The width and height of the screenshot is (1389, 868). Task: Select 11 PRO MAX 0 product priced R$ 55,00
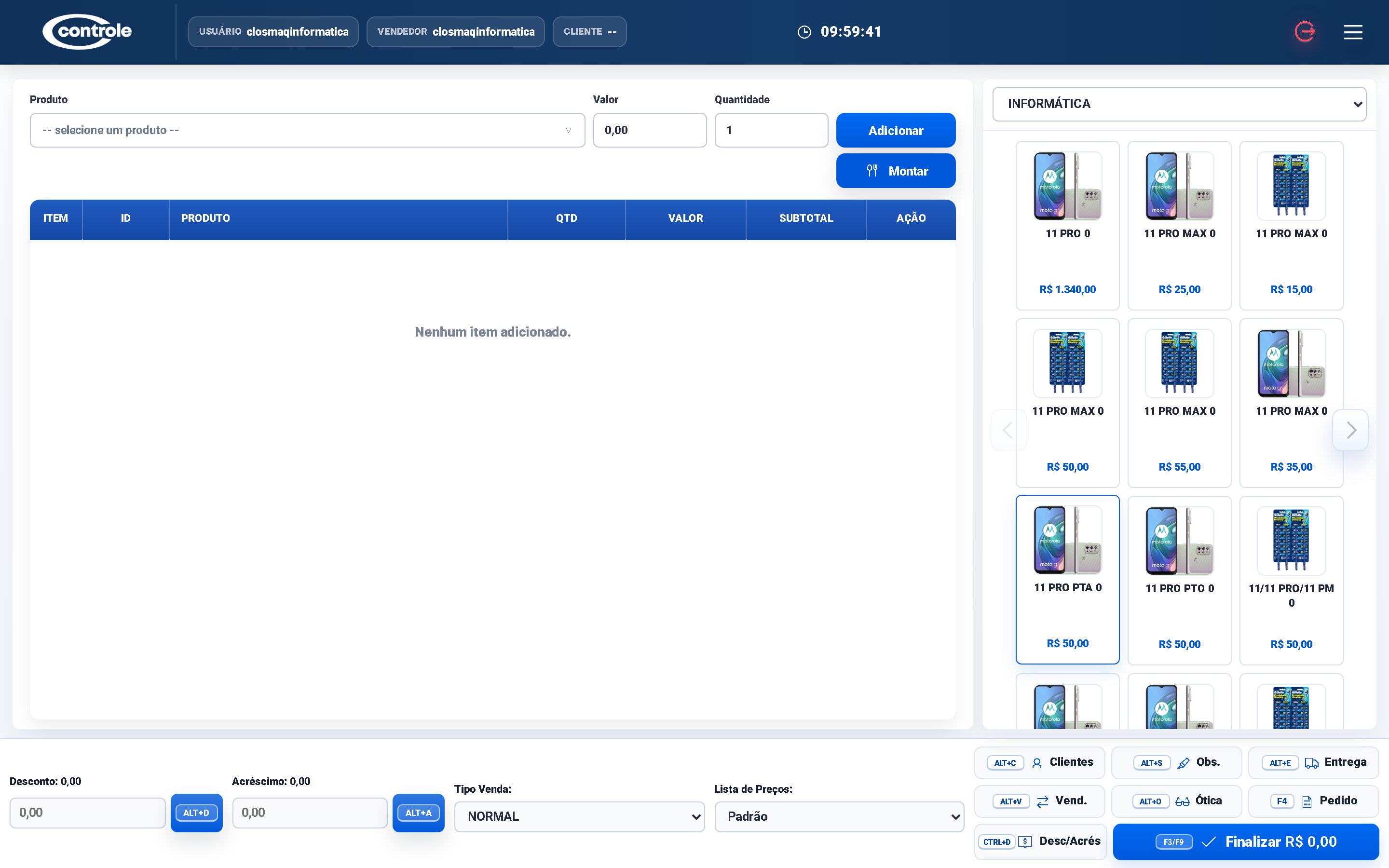[1179, 403]
